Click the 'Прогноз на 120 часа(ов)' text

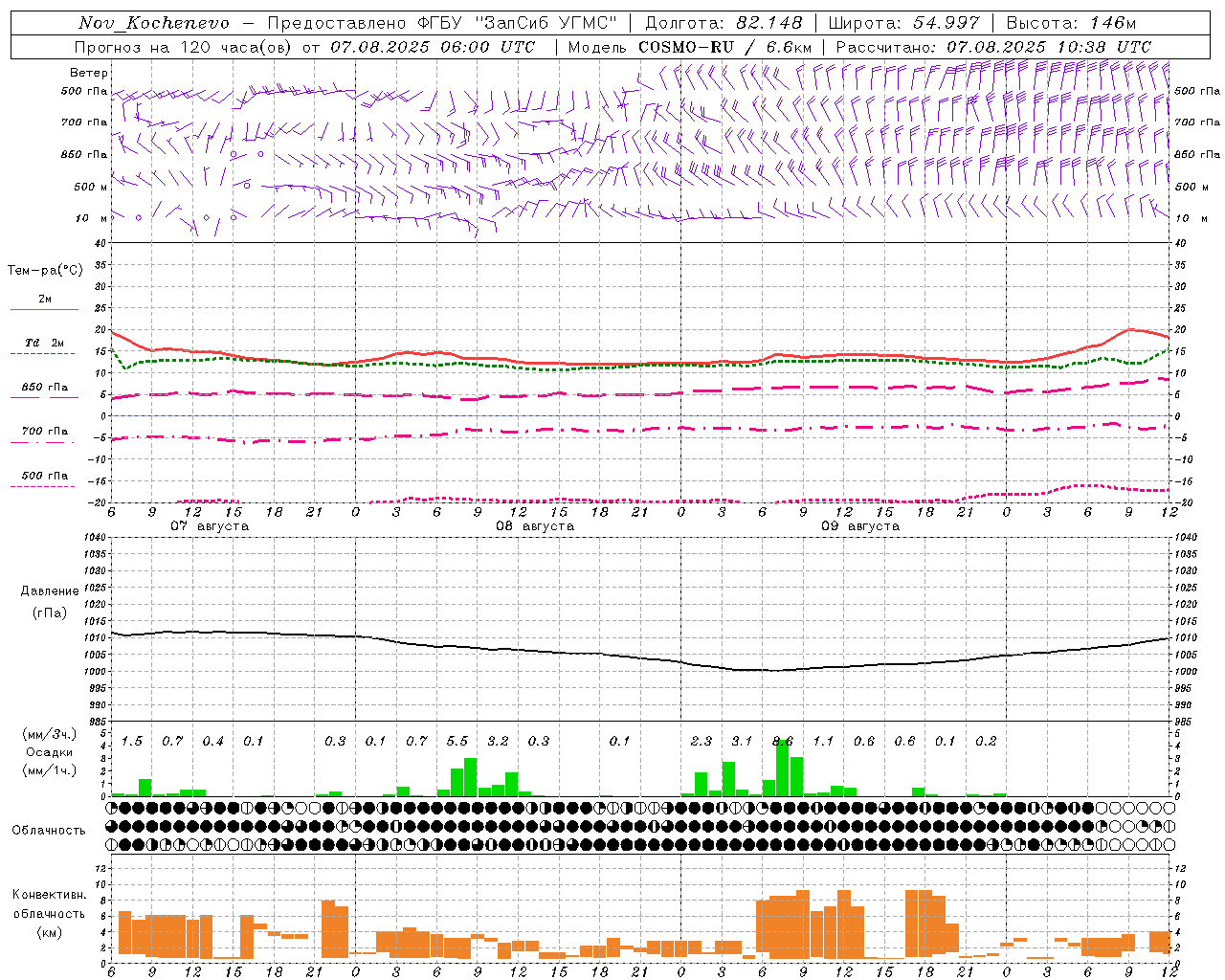184,47
